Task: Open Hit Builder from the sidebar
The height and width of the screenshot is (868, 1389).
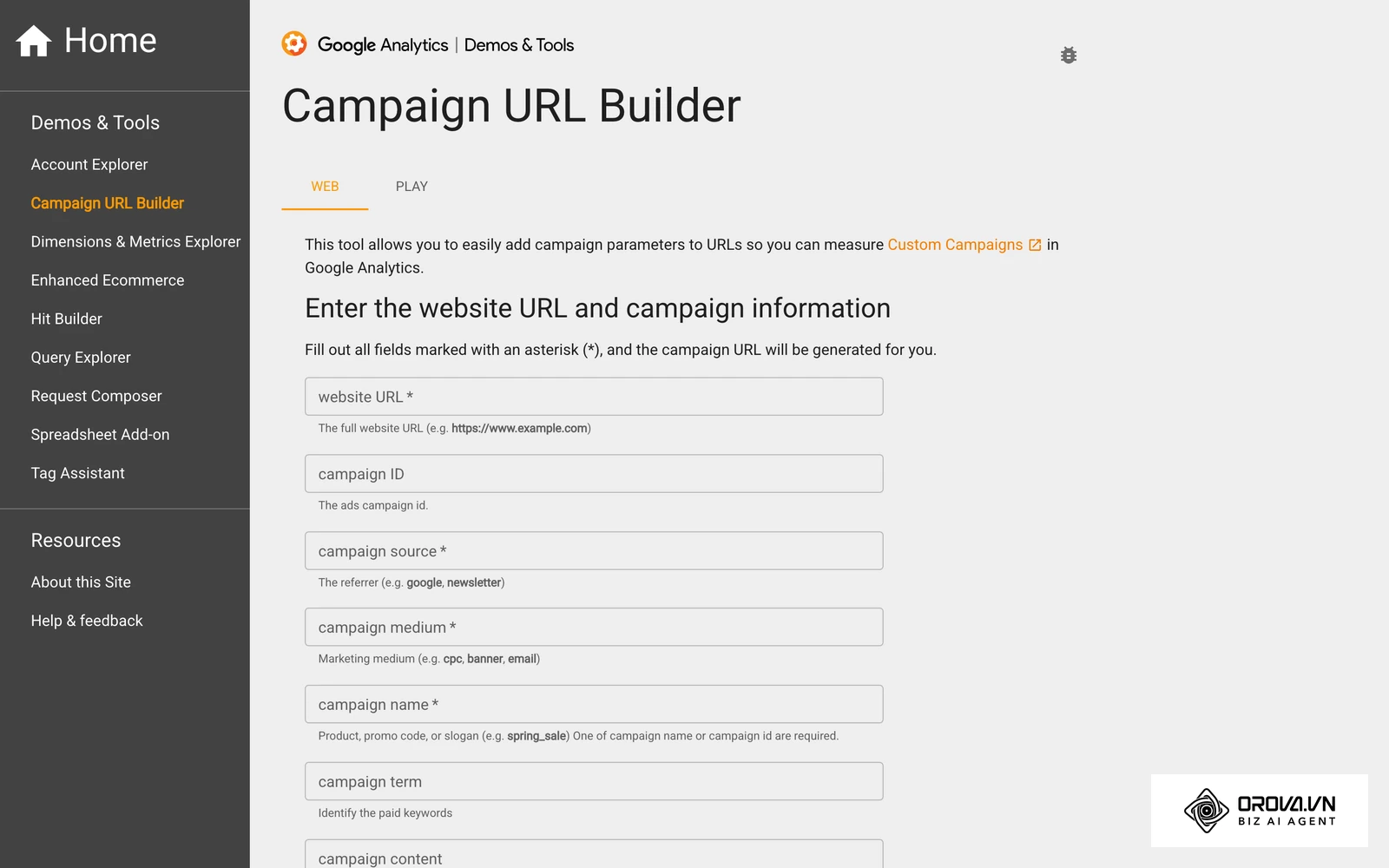Action: coord(67,319)
